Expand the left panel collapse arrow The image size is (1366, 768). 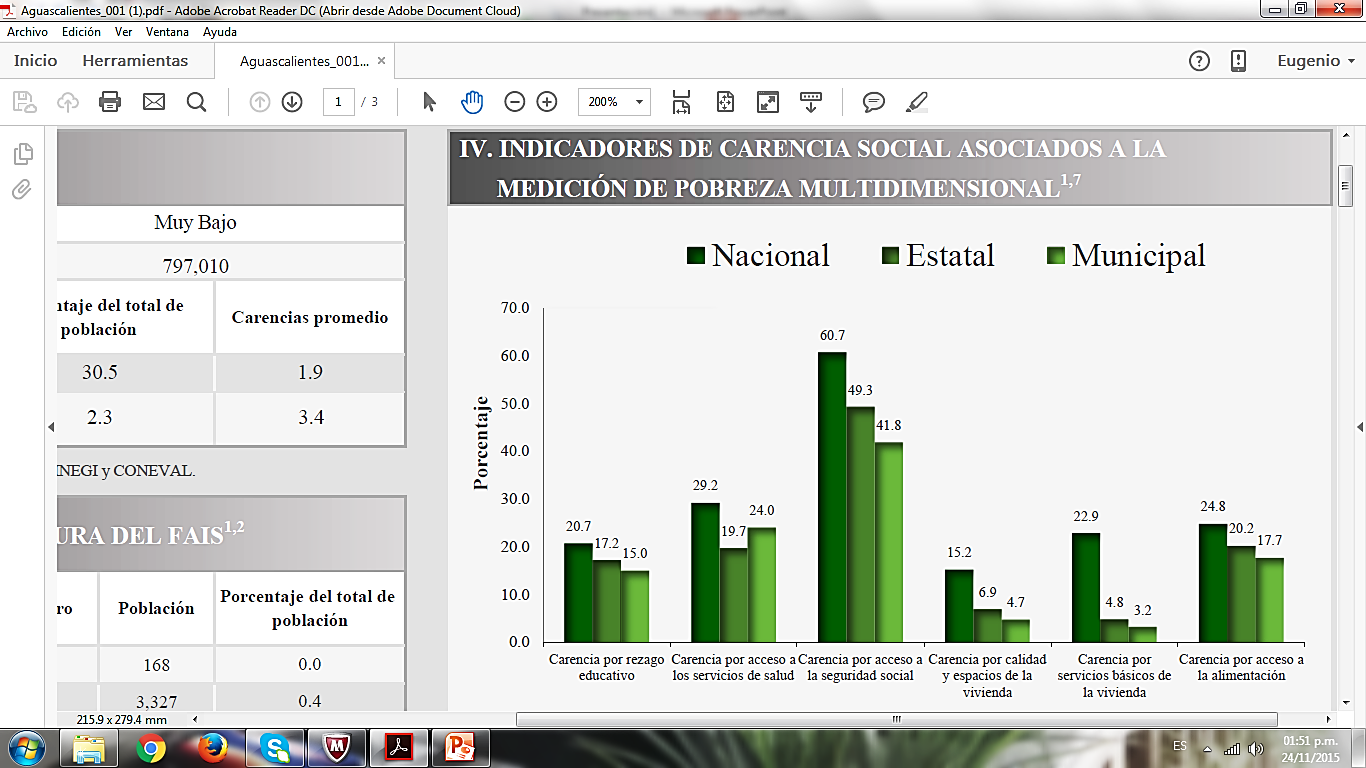51,427
